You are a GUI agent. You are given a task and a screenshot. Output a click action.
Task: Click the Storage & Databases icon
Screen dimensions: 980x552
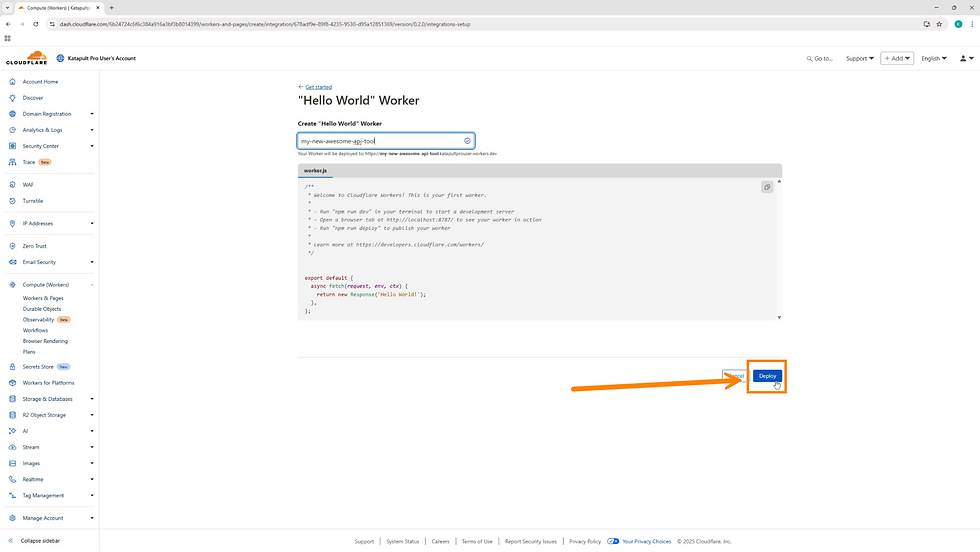click(x=12, y=399)
